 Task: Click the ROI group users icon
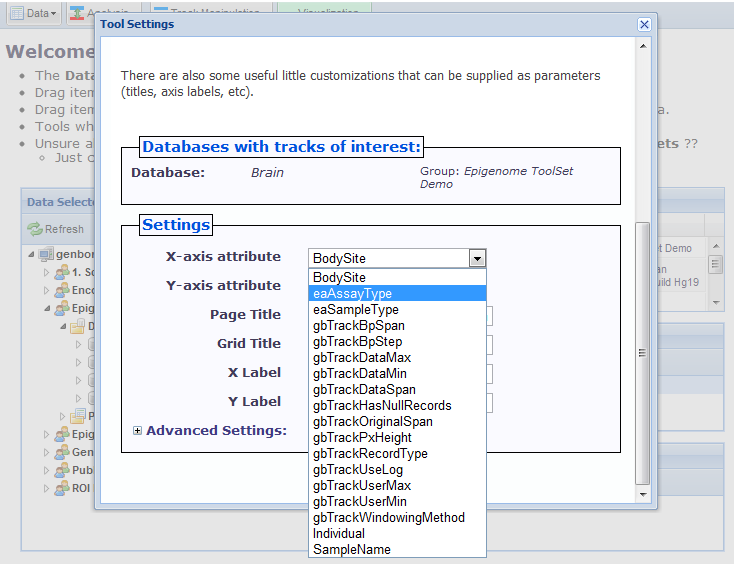61,488
